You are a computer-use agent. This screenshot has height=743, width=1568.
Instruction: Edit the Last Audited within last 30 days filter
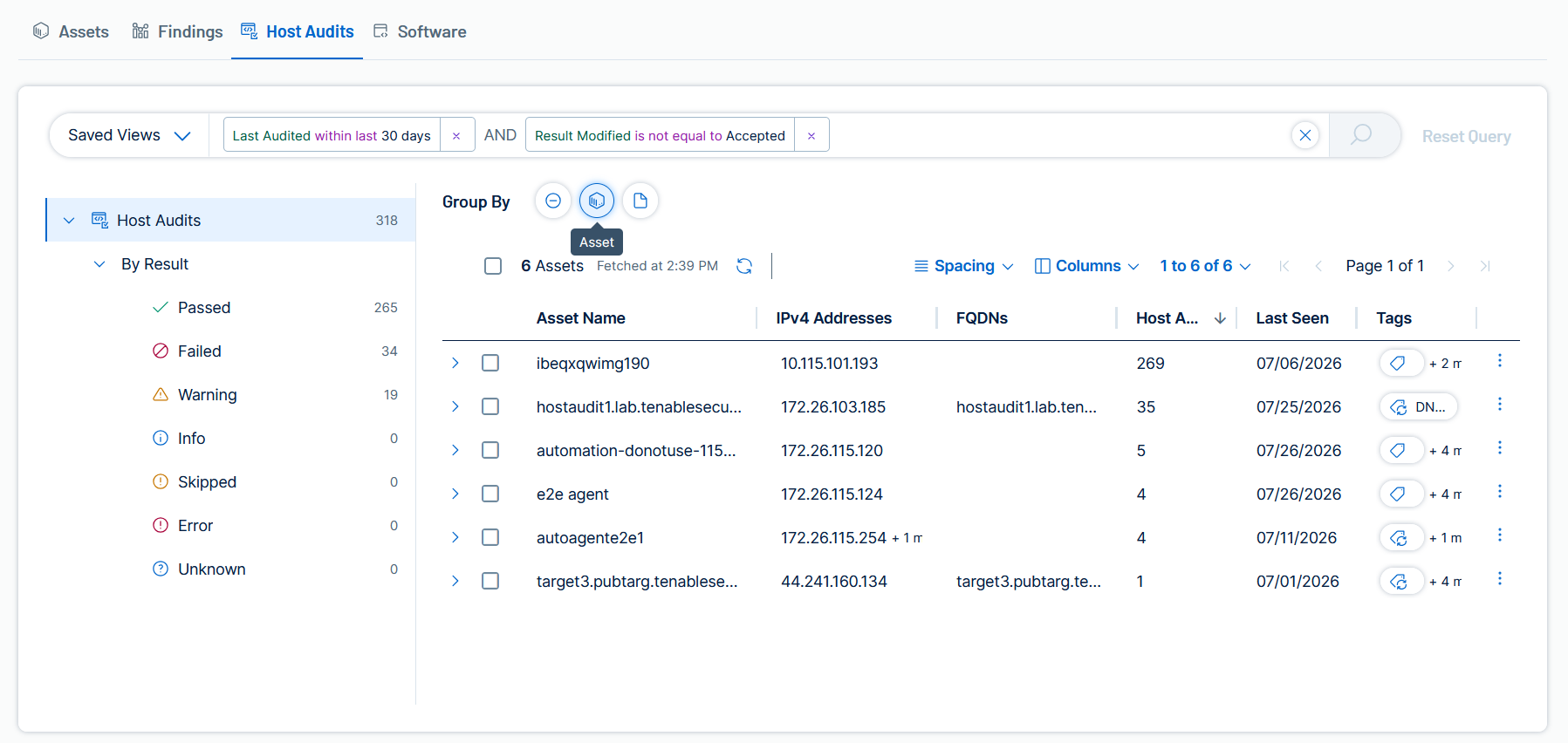332,135
